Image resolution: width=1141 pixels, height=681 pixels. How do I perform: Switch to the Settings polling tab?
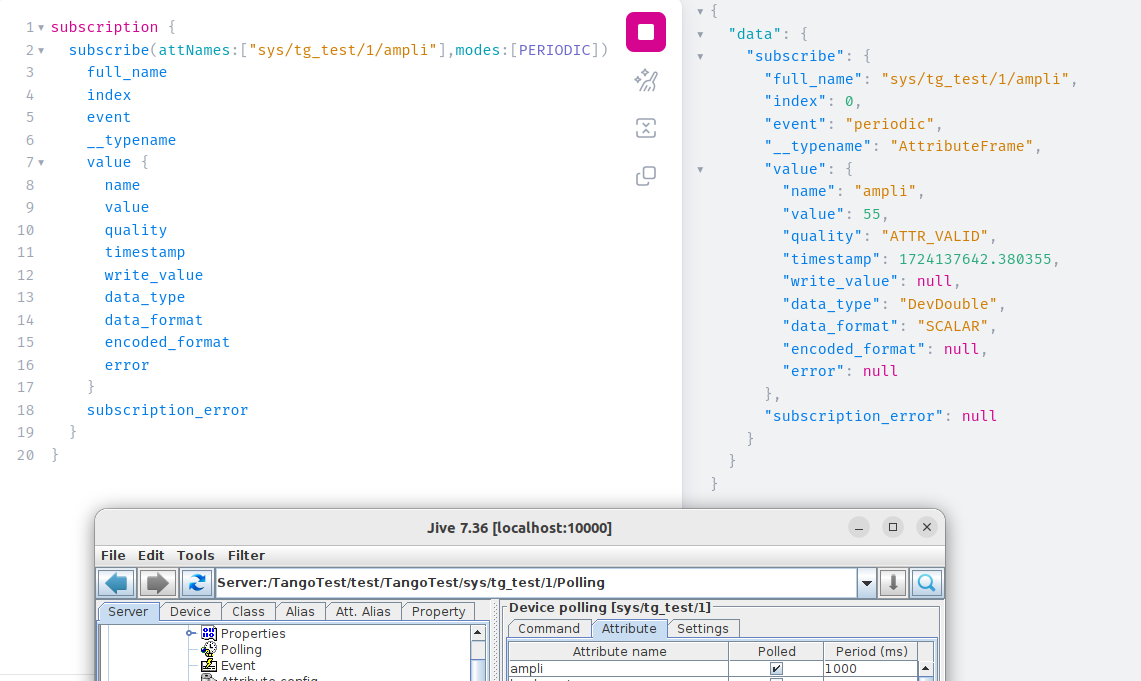point(703,628)
